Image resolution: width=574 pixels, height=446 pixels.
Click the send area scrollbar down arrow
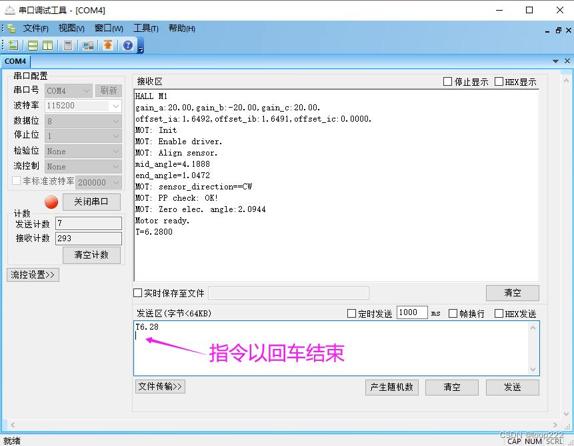(533, 369)
